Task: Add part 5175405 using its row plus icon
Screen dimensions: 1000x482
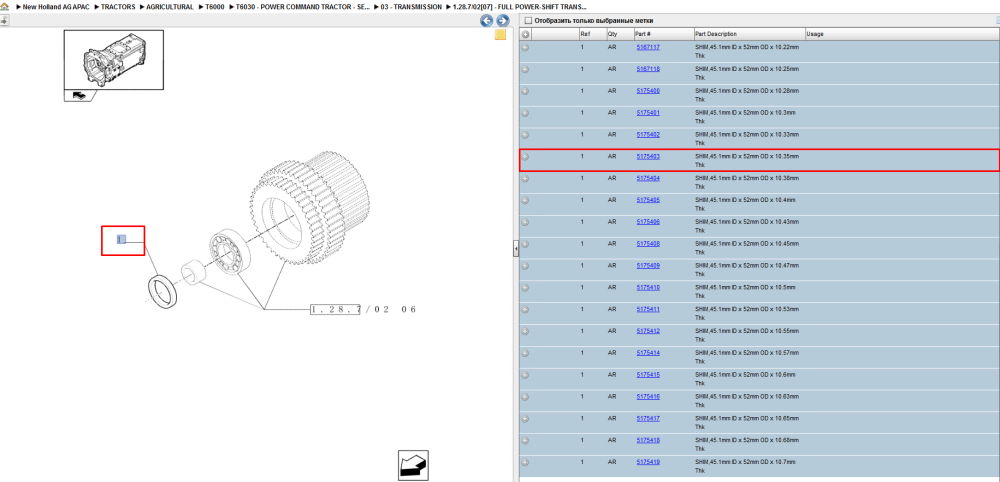Action: [526, 200]
